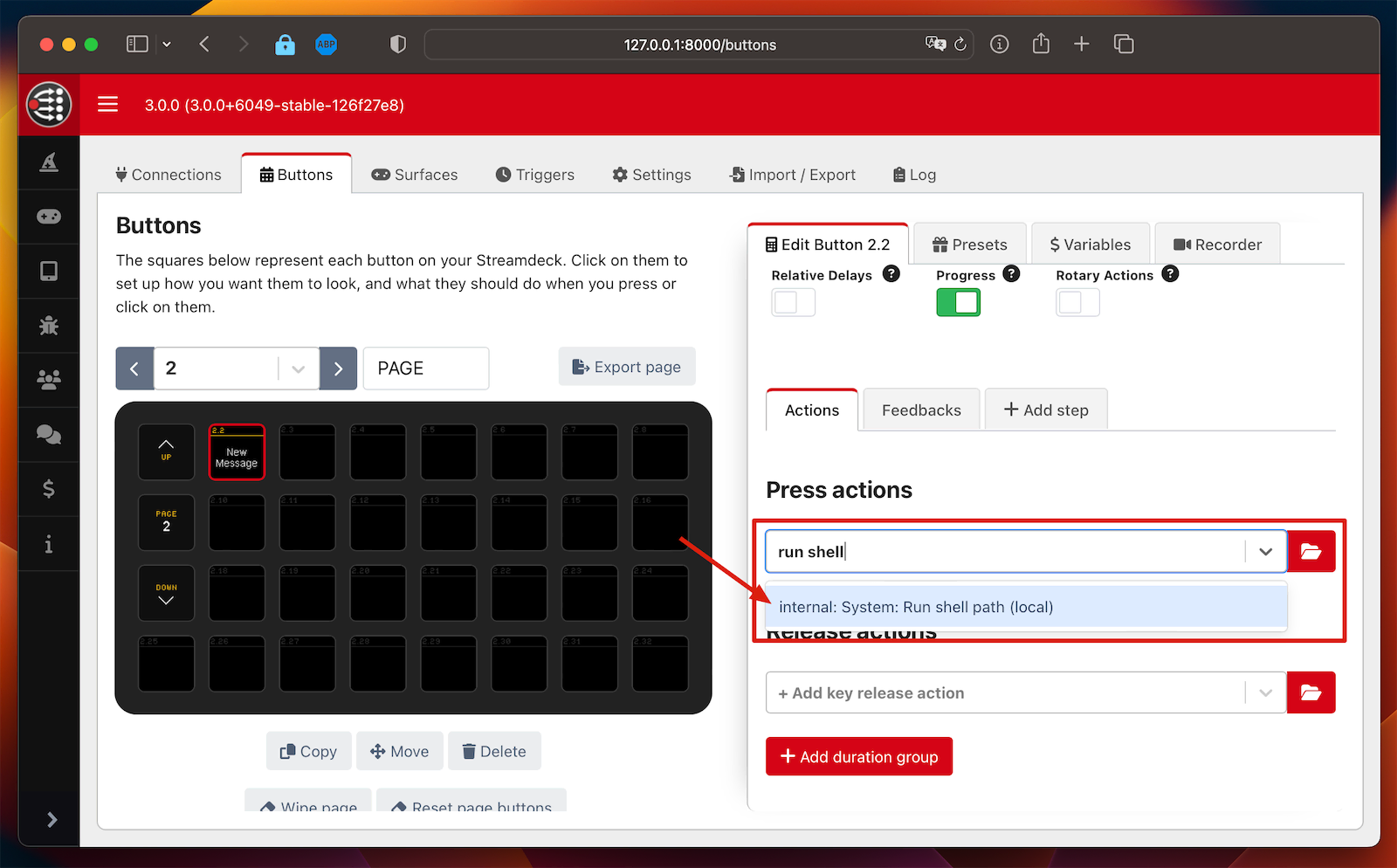
Task: Expand the sidebar with the bottom chevron
Action: pos(52,819)
